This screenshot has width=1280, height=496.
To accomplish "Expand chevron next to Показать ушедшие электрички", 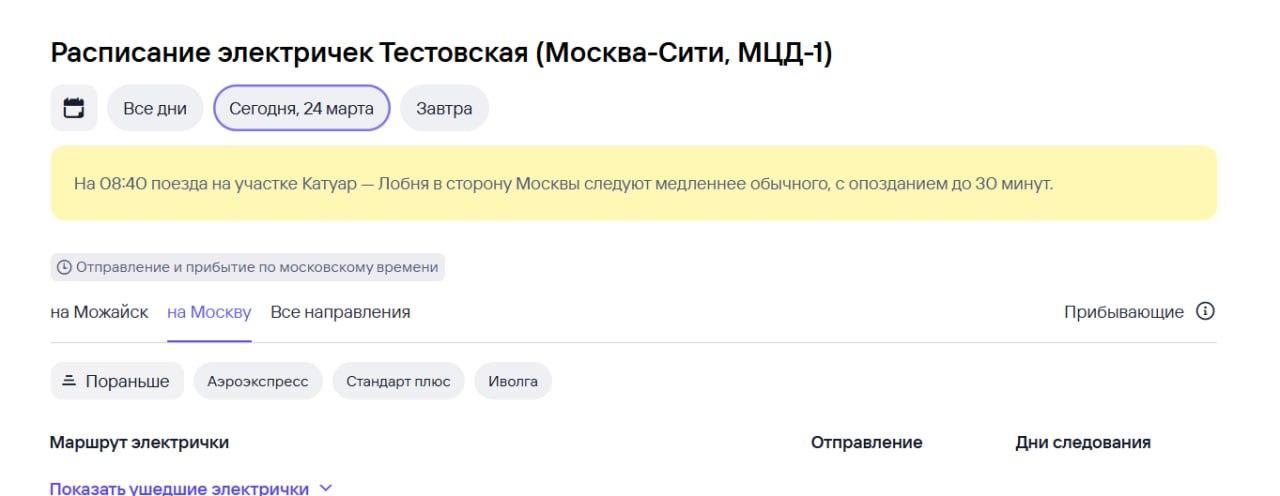I will tap(325, 488).
